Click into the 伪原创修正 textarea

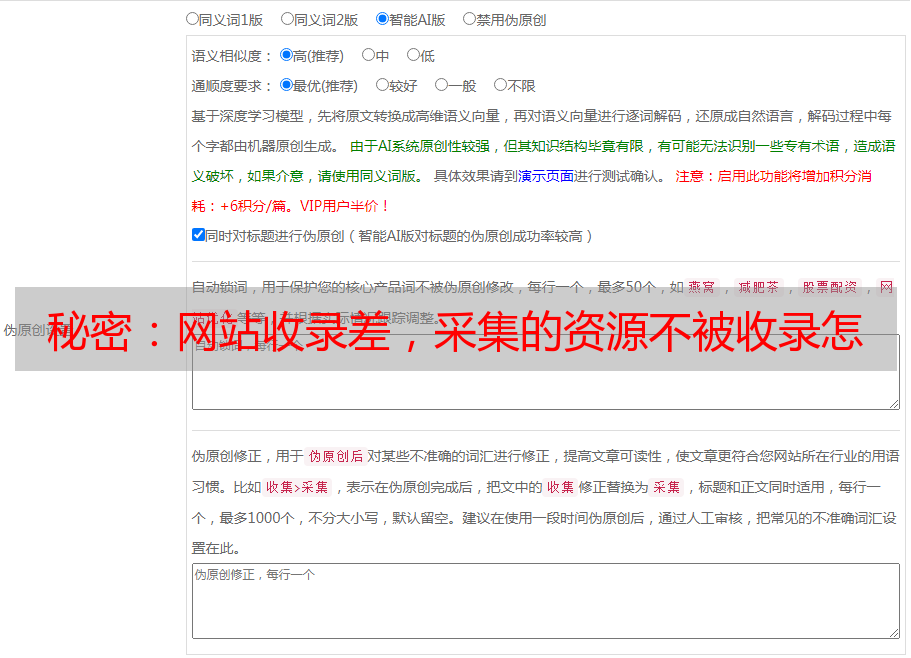pyautogui.click(x=546, y=601)
